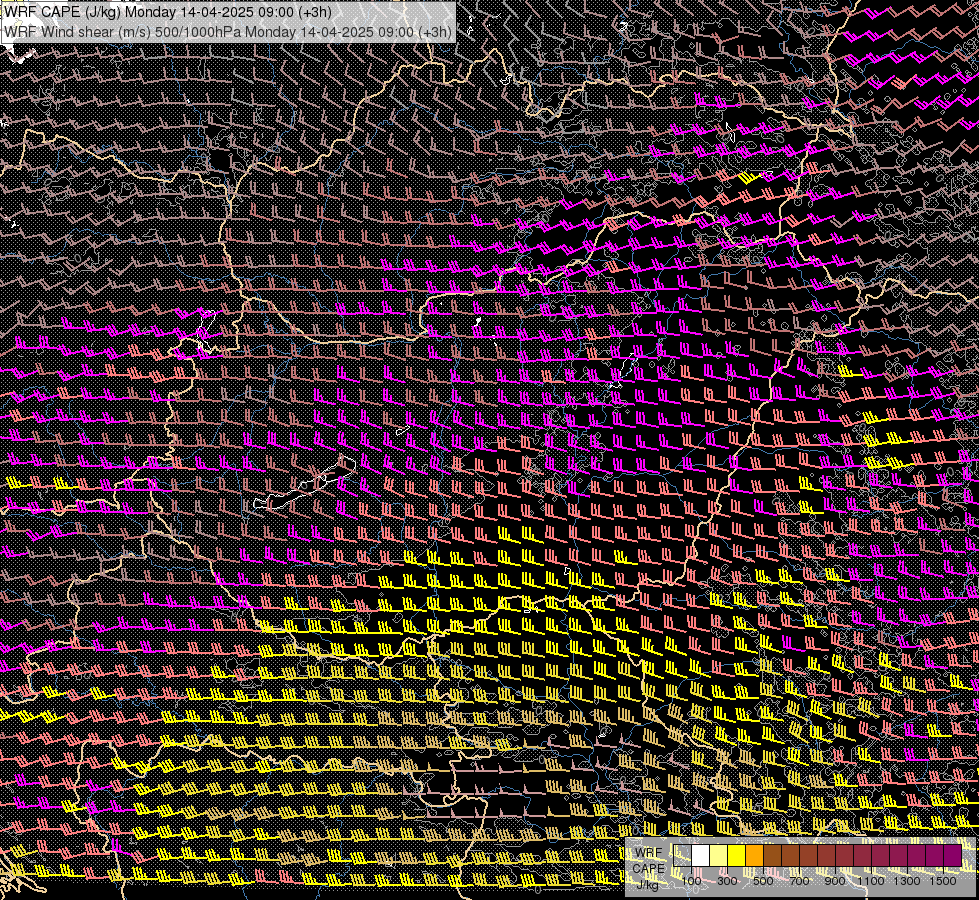Click the legend value 1300
The width and height of the screenshot is (979, 900).
907,881
